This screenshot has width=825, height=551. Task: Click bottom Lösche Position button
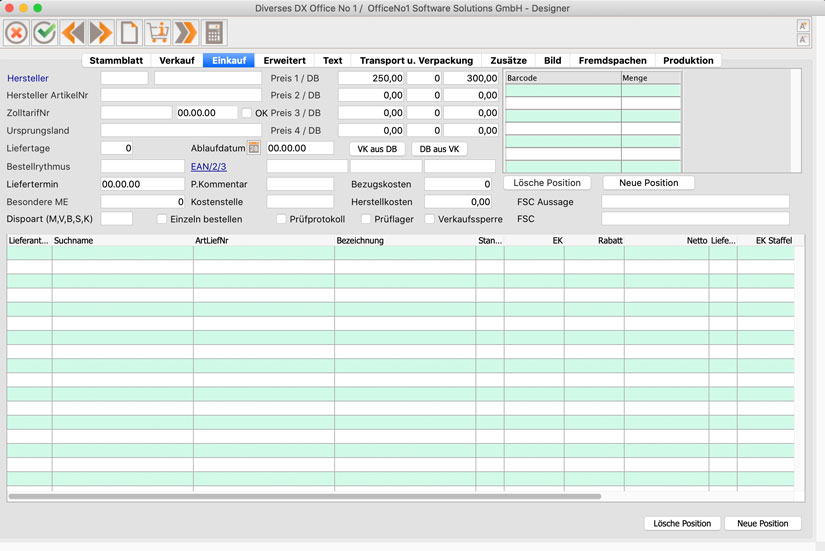point(682,523)
